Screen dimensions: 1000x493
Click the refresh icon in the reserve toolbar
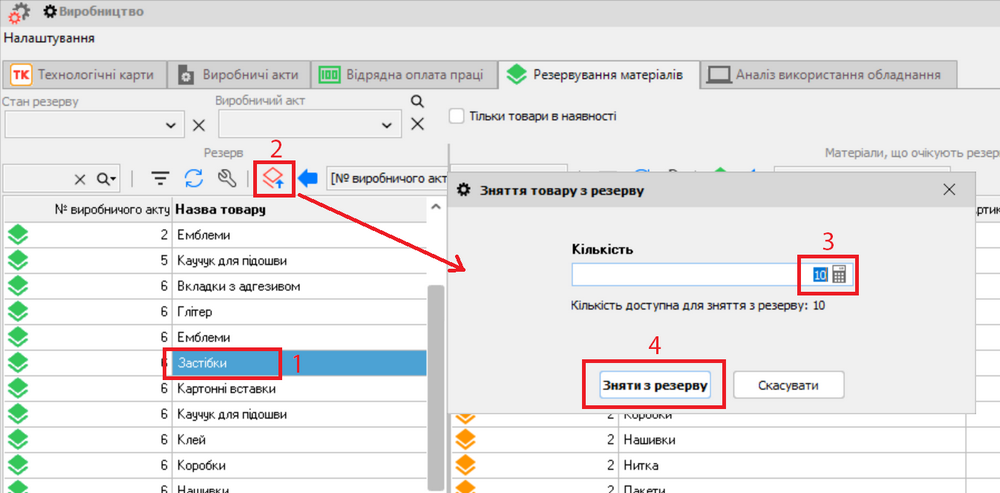coord(194,179)
